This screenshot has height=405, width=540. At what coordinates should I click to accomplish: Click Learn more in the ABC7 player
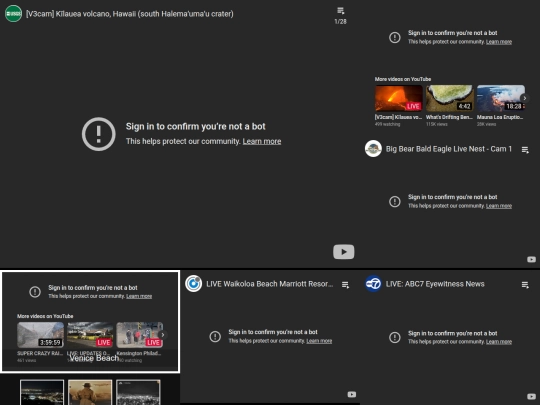499,342
